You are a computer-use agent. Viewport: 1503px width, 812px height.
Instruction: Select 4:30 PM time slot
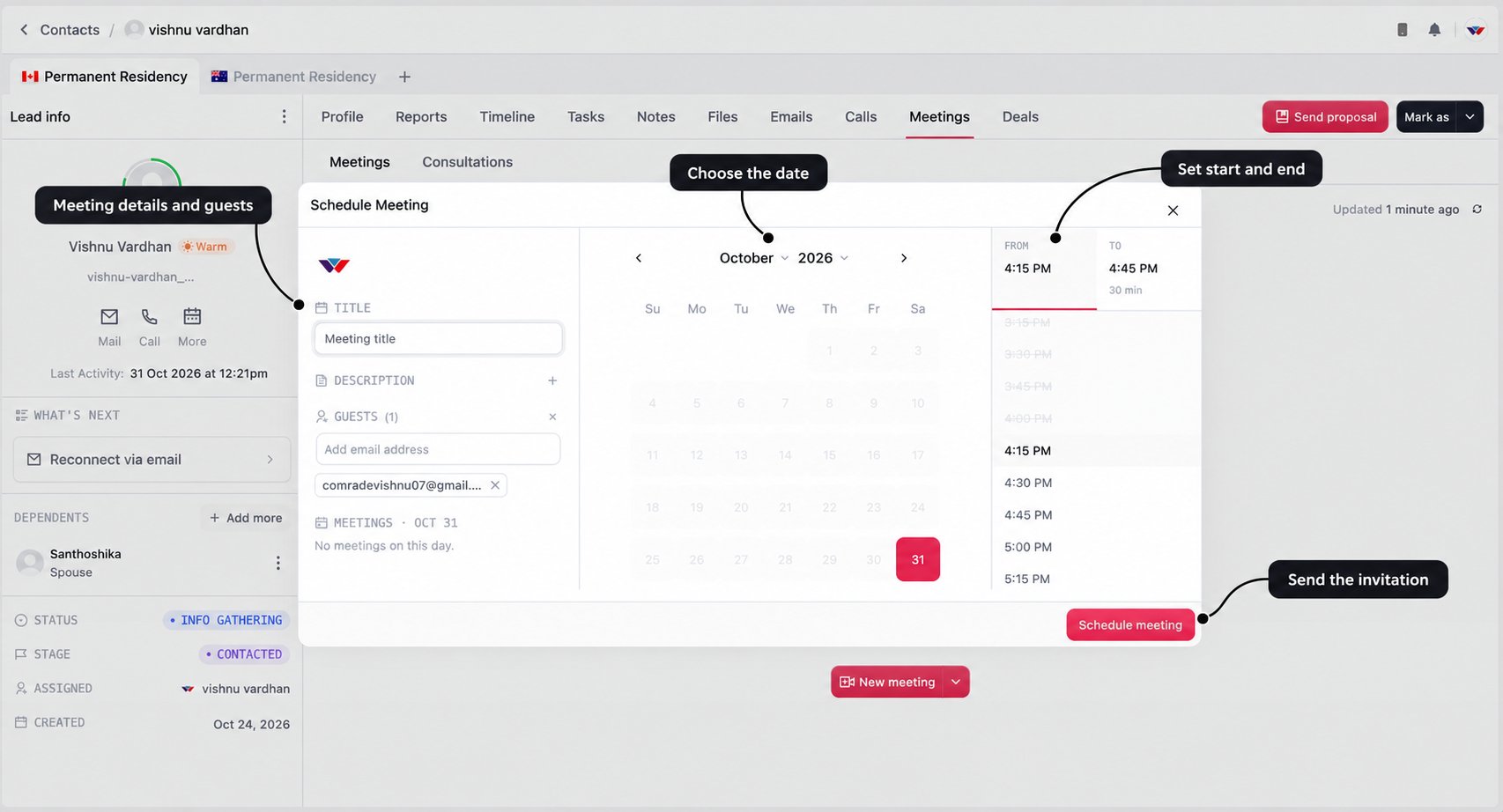click(1096, 483)
